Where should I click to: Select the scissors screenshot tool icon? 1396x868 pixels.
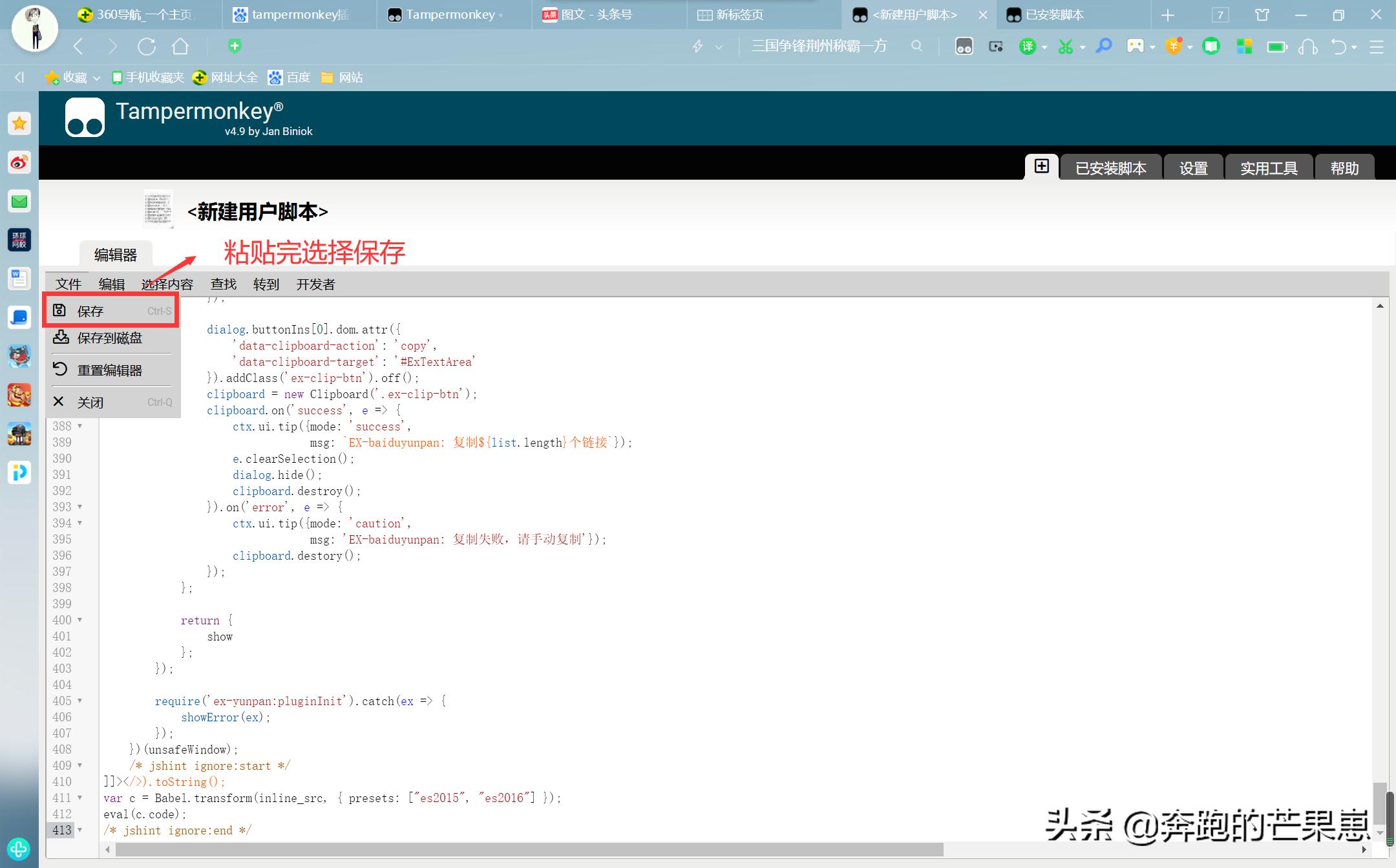[1066, 47]
